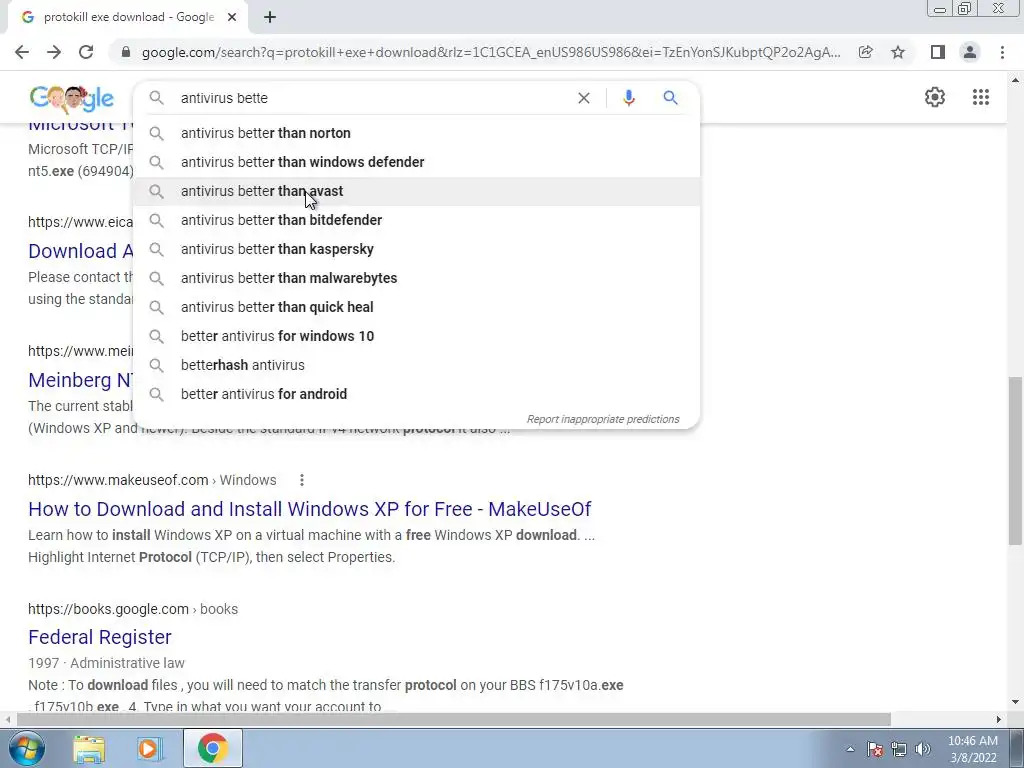Image resolution: width=1024 pixels, height=768 pixels.
Task: Choose suggestion 'antivirus better than bitdefender'
Action: [x=416, y=220]
